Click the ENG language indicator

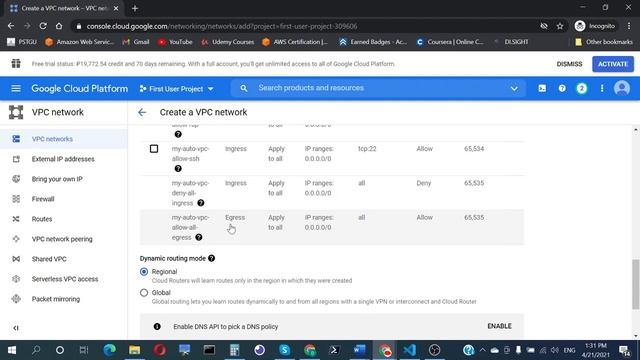(x=569, y=350)
